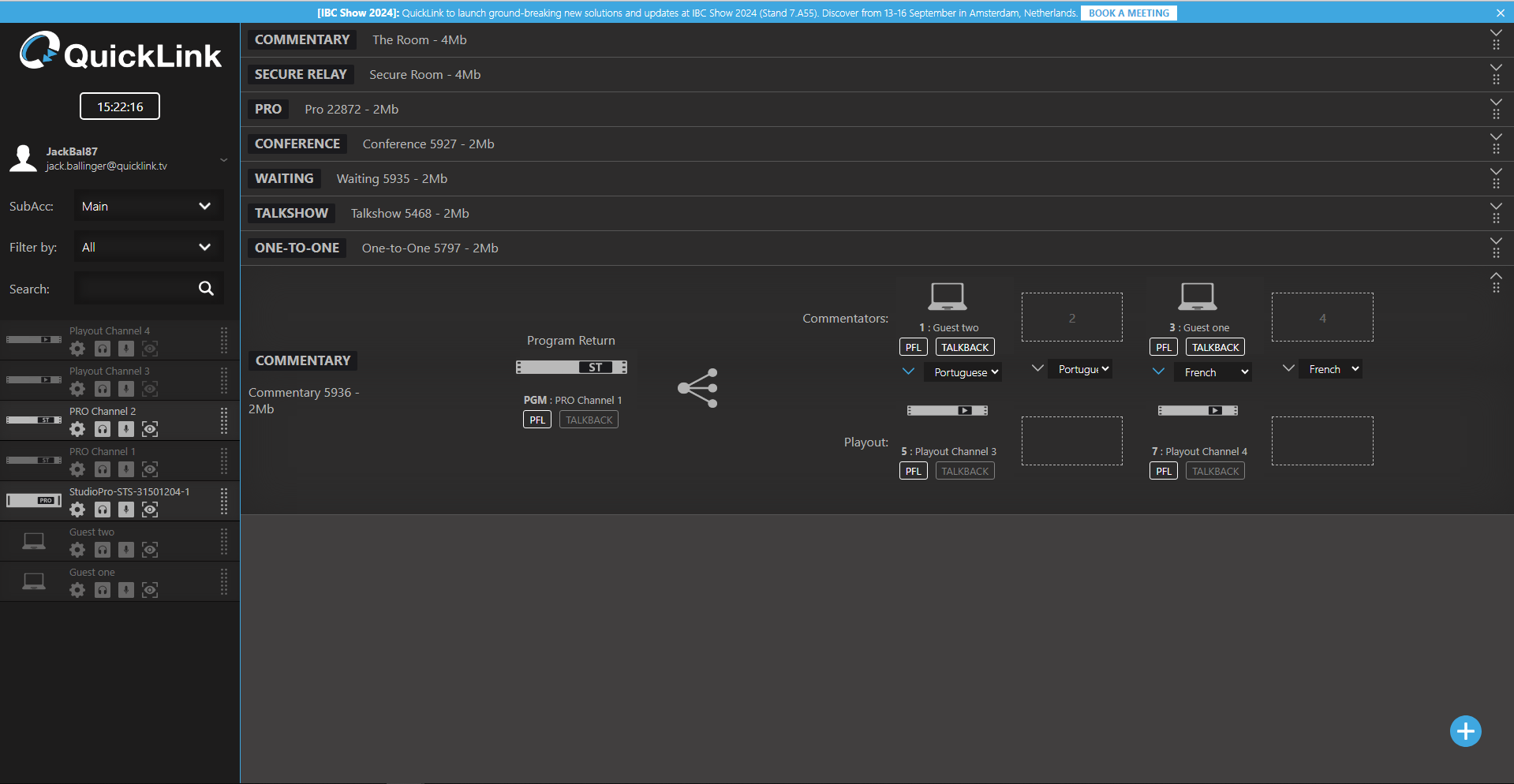Expand the Talkshow 5468 room row chevron

click(1496, 207)
